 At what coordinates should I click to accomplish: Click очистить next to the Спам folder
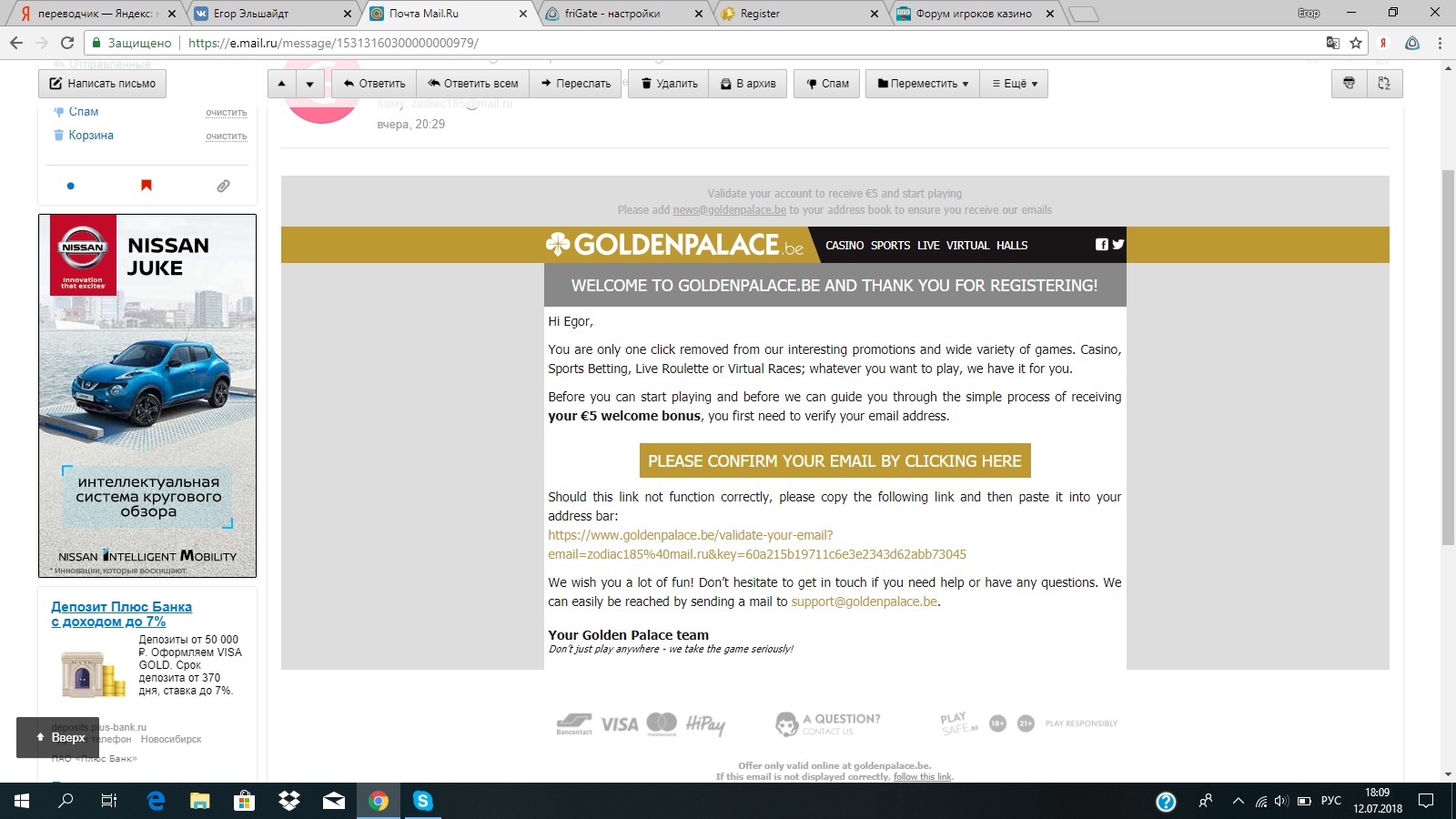(x=227, y=113)
